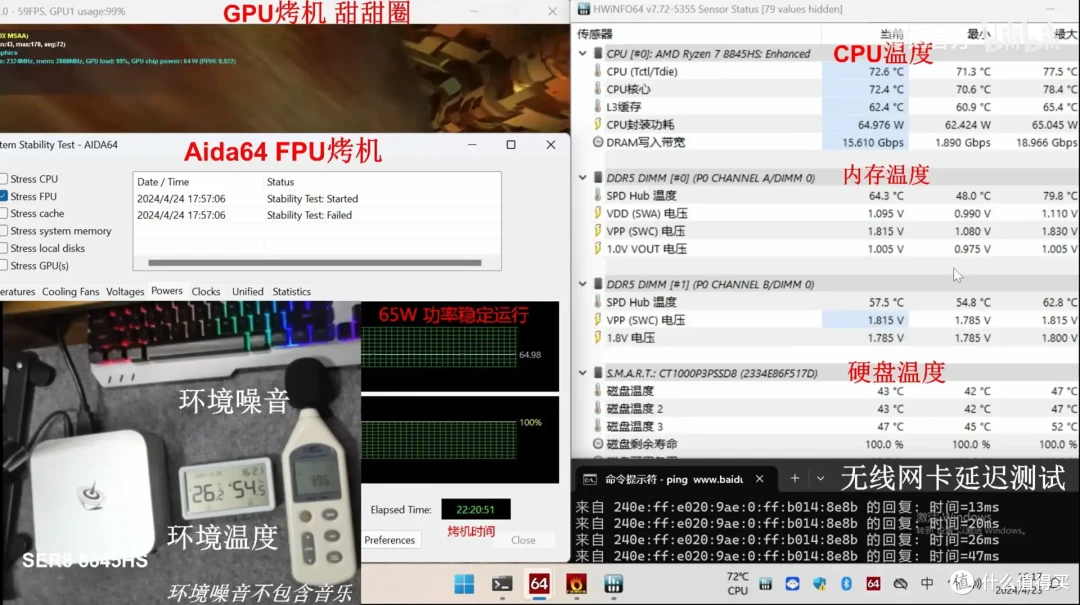Open HWiNFO64 from the taskbar
This screenshot has height=605, width=1080.
point(613,584)
